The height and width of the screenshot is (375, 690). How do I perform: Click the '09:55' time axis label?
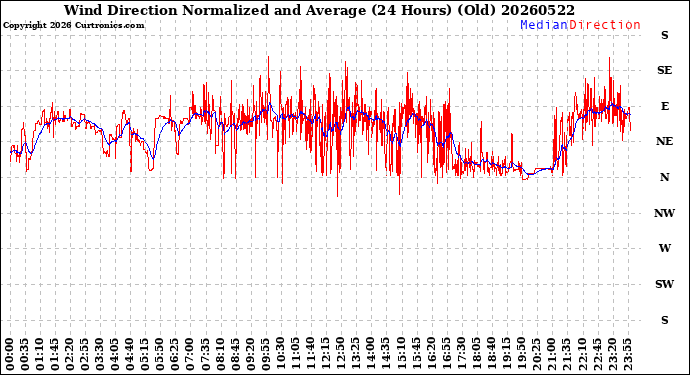(265, 354)
